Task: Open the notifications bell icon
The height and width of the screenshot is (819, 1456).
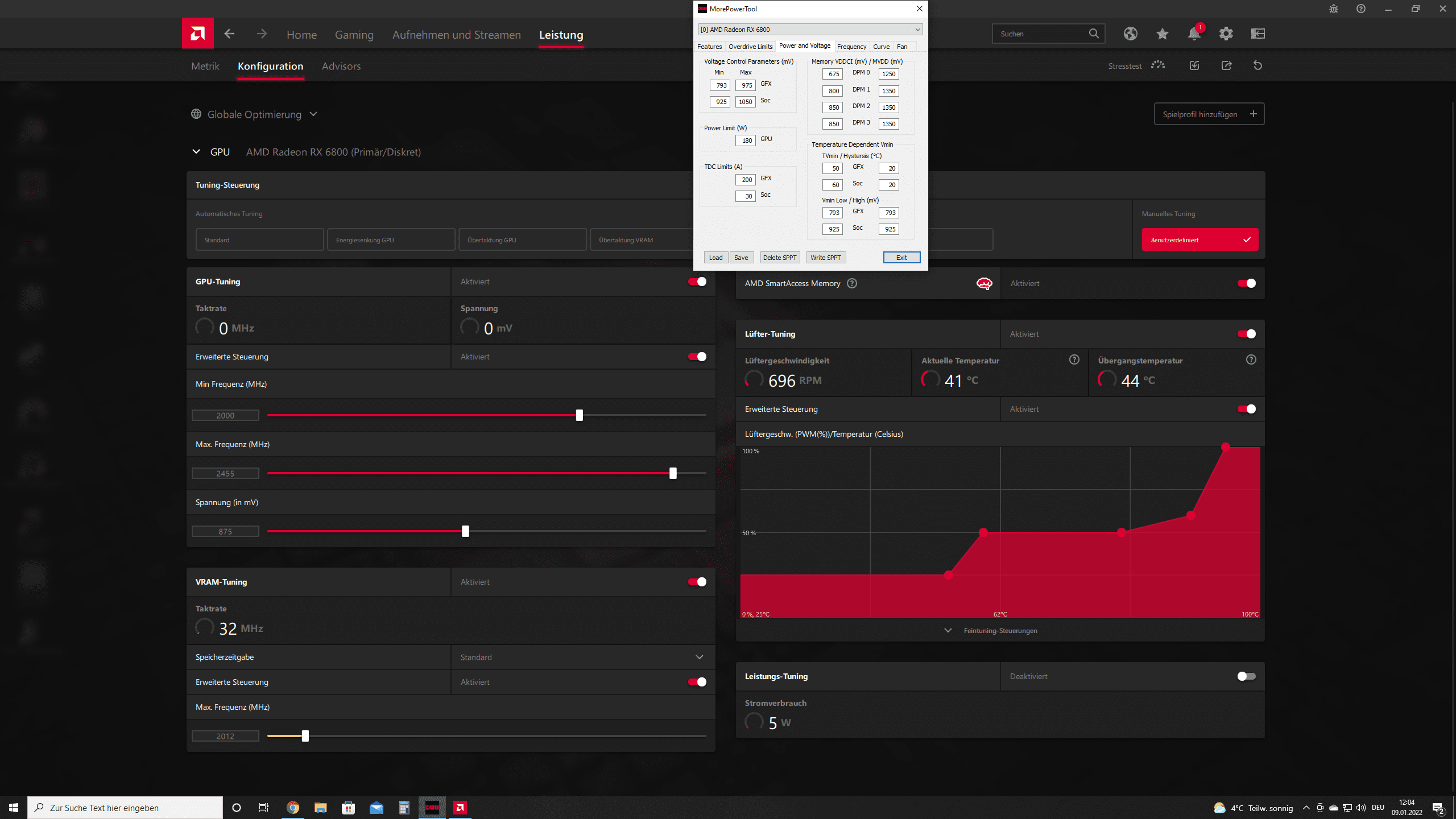Action: pyautogui.click(x=1194, y=34)
